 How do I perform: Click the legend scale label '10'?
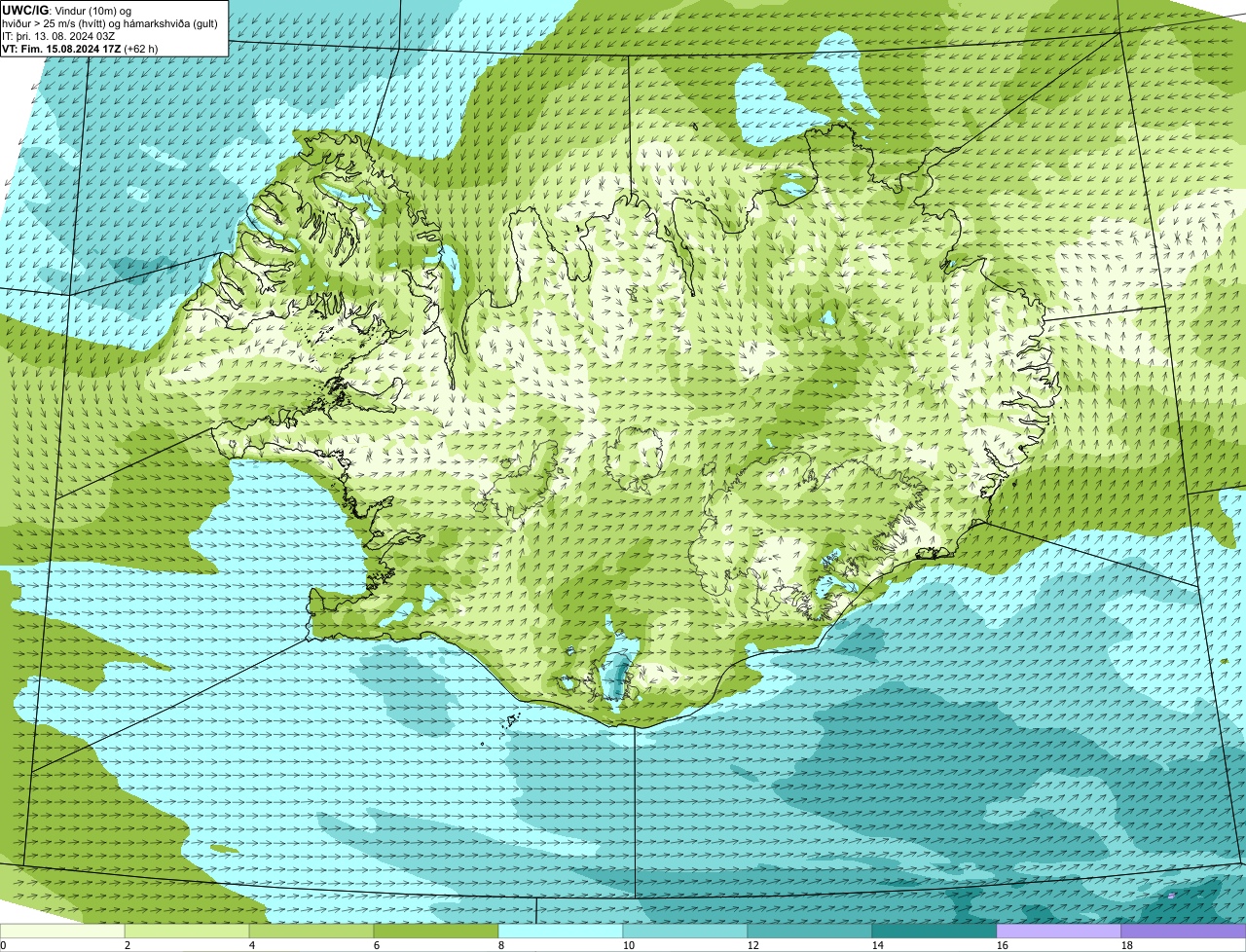[x=629, y=945]
